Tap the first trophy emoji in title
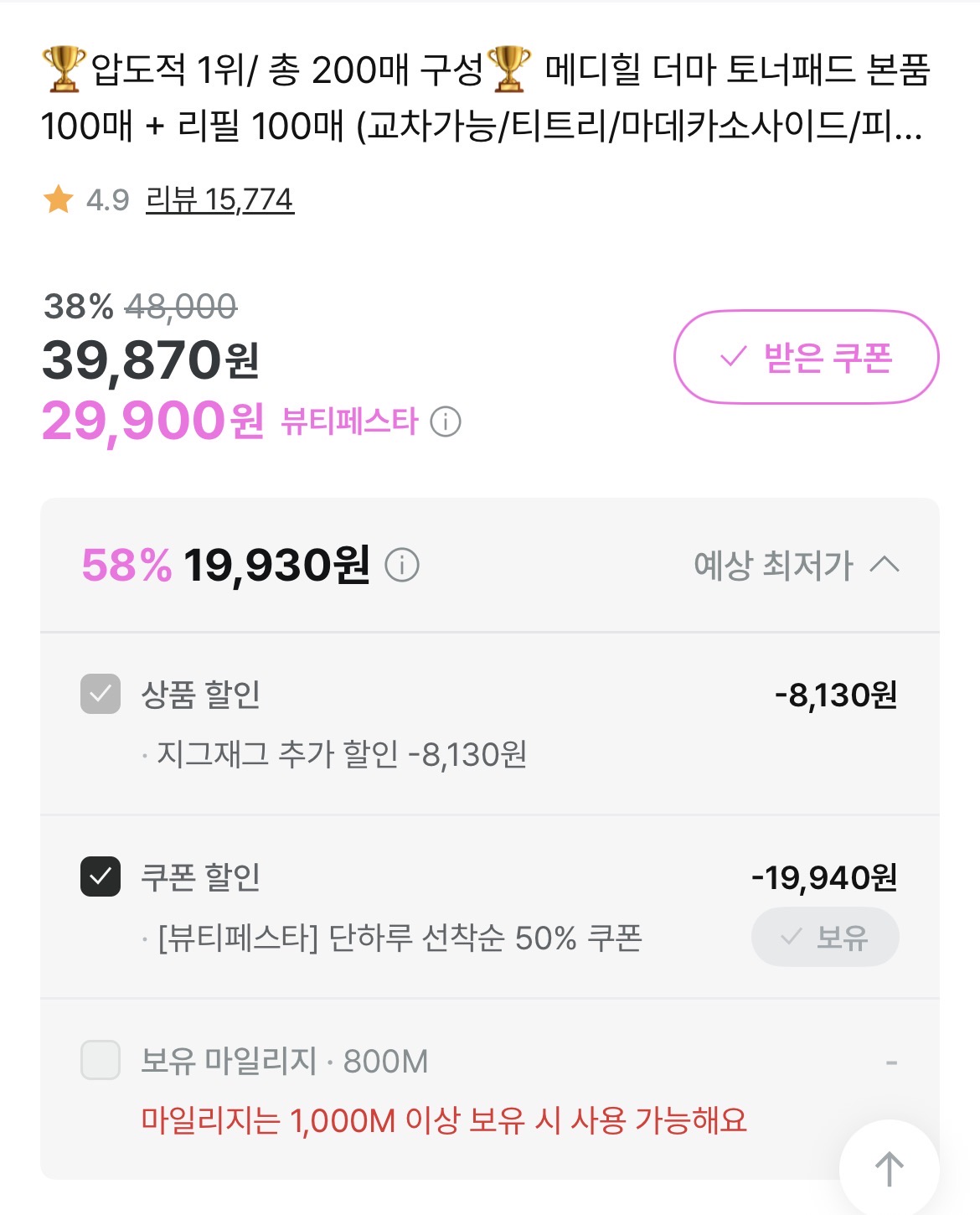This screenshot has height=1215, width=980. 64,69
